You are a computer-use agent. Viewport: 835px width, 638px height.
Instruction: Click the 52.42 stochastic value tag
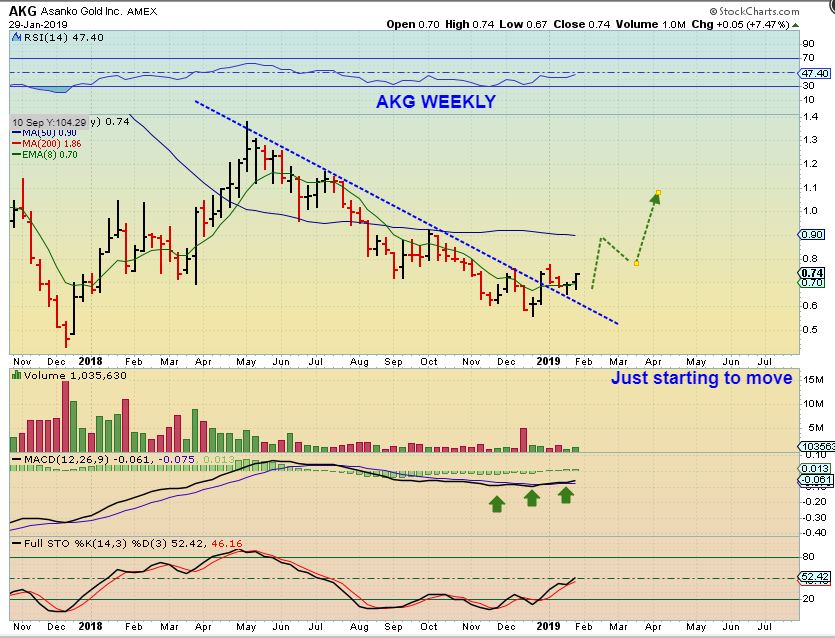[815, 577]
